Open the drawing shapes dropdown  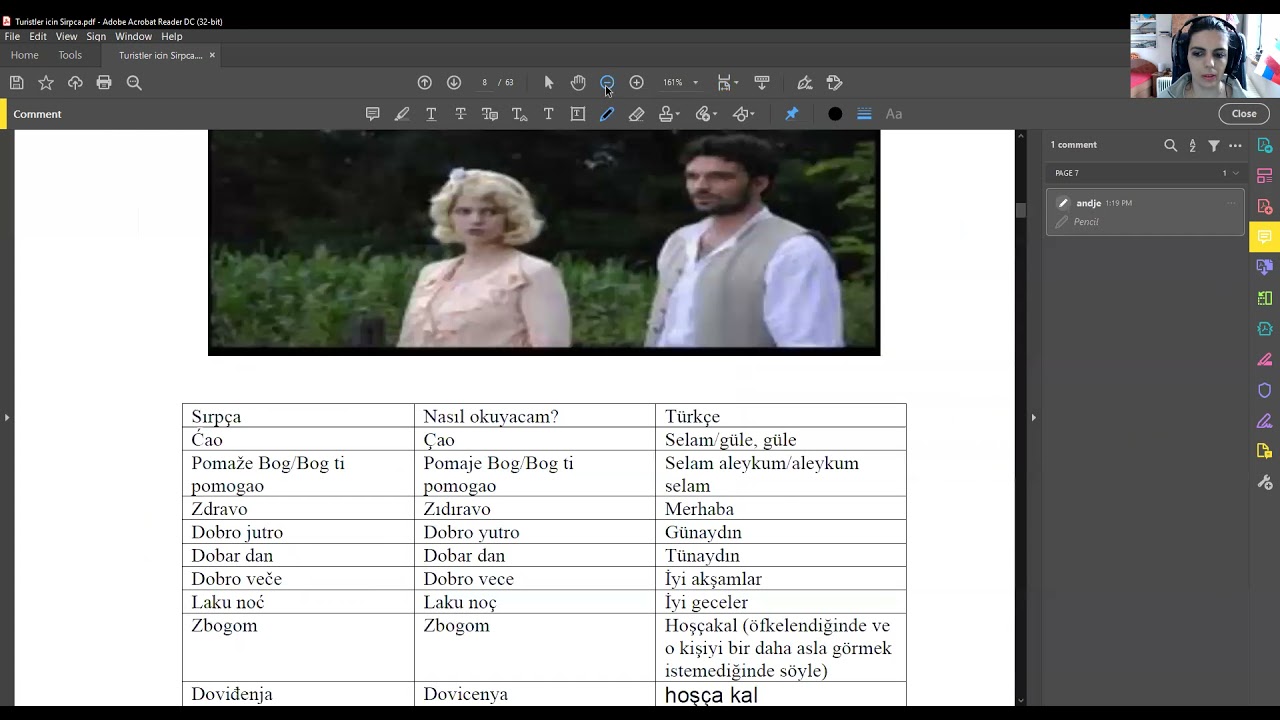[744, 114]
